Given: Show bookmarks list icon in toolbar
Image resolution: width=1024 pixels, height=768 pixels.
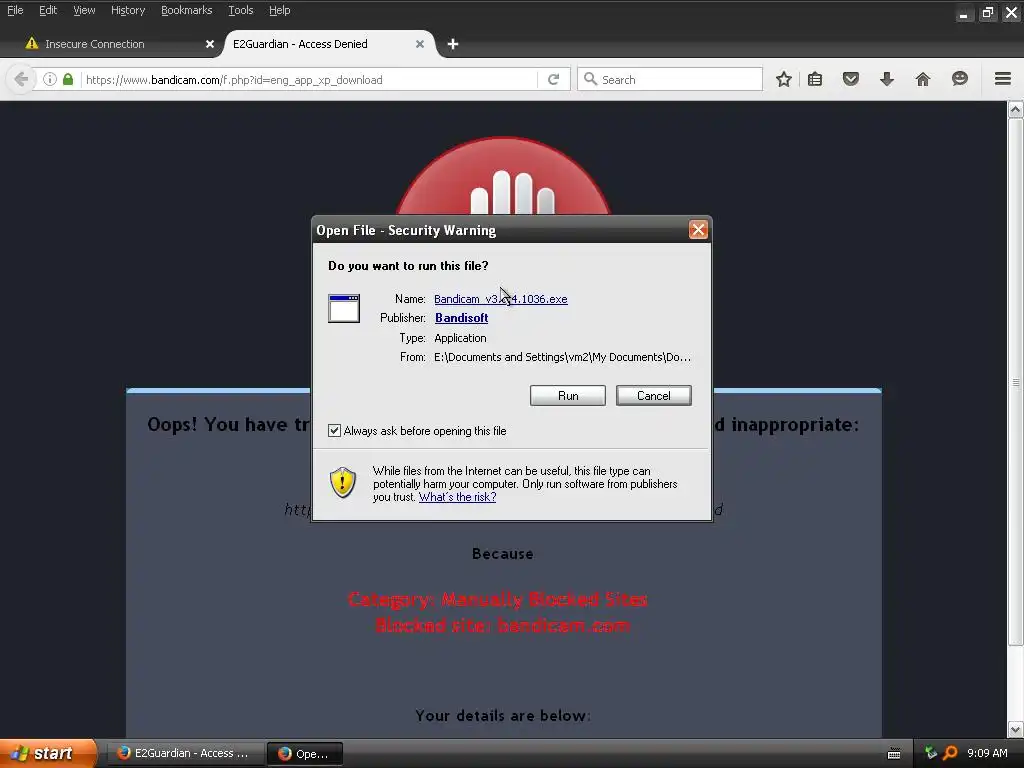Looking at the screenshot, I should (815, 80).
